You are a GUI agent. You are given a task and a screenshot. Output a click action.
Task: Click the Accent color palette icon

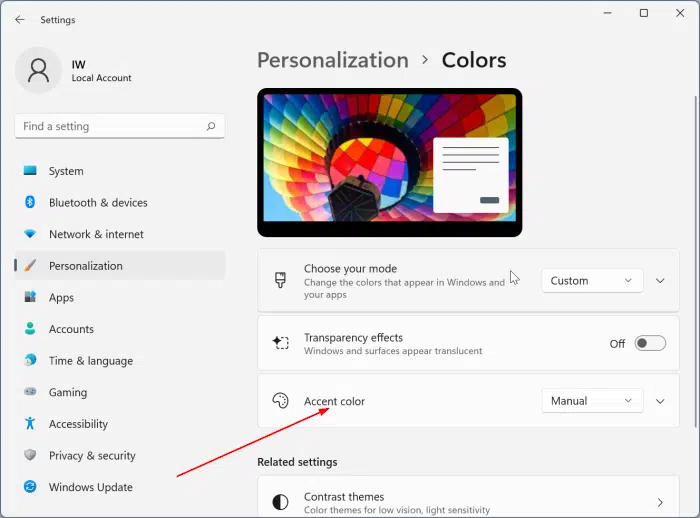pos(280,401)
